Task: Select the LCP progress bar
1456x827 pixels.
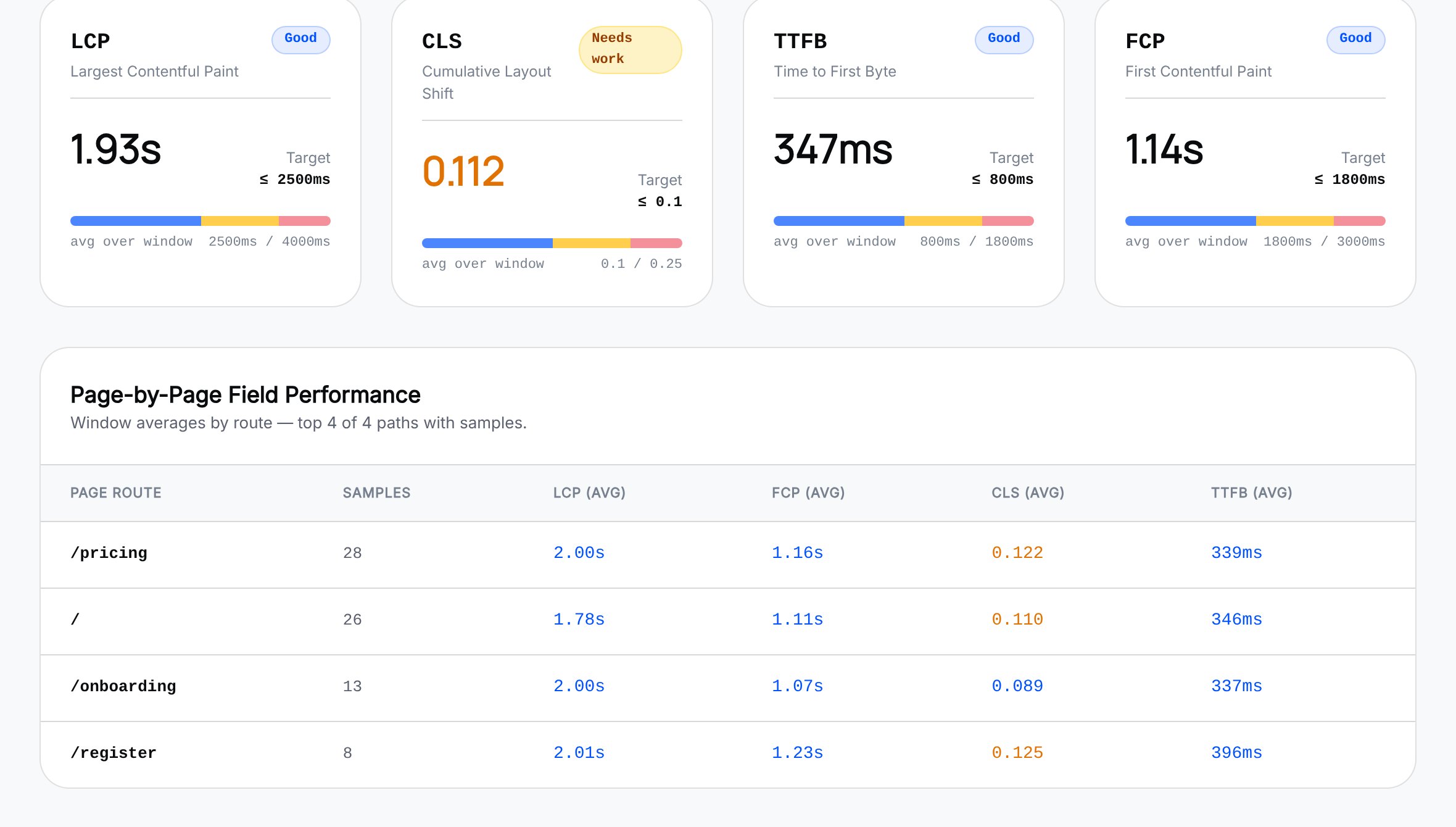Action: click(201, 221)
